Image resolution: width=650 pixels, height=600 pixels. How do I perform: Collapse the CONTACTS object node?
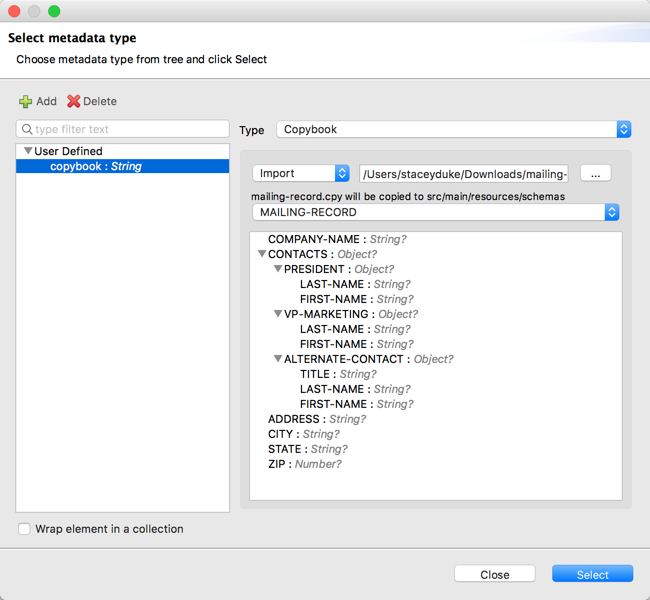(x=262, y=255)
